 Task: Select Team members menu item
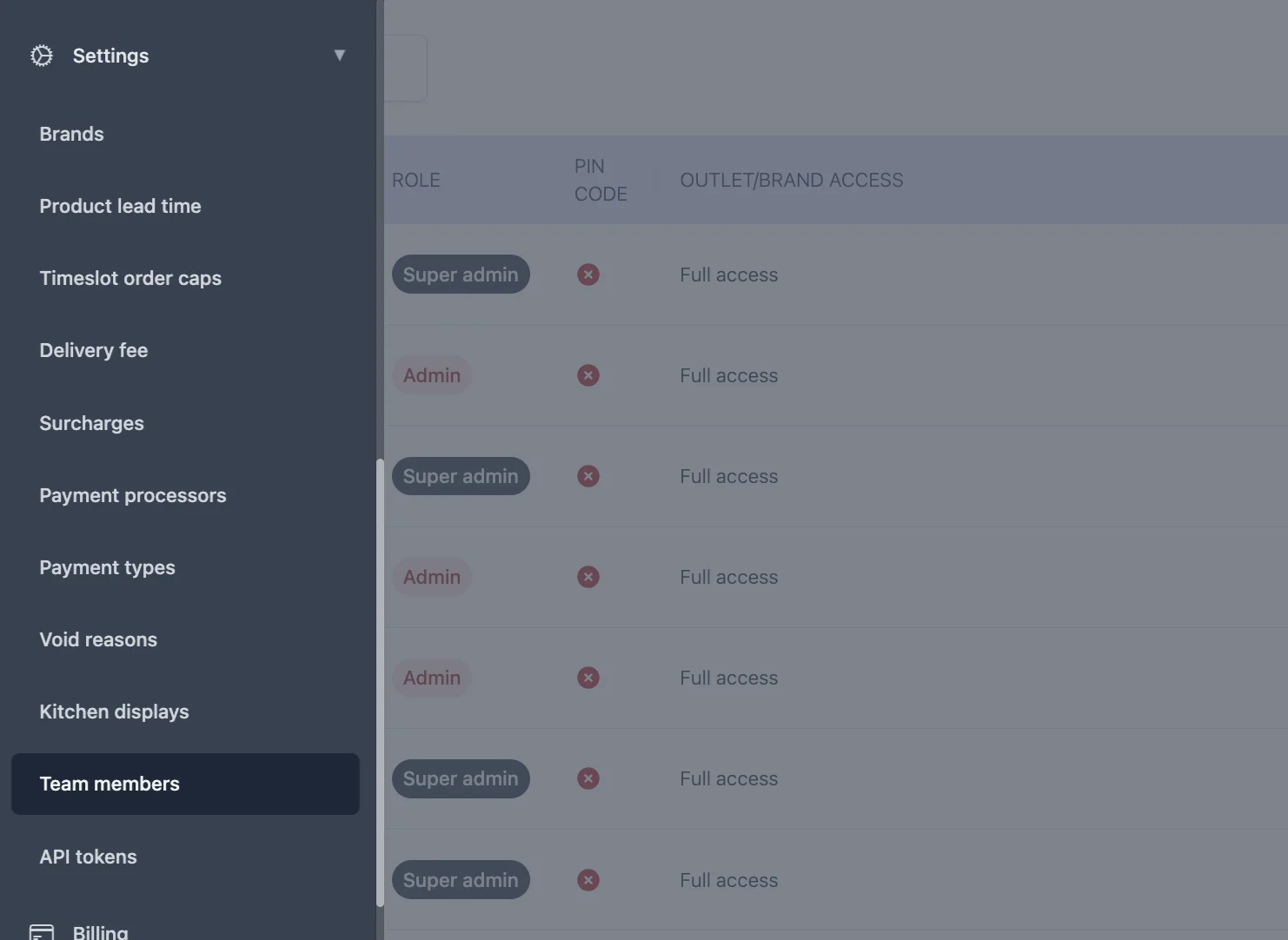point(185,784)
